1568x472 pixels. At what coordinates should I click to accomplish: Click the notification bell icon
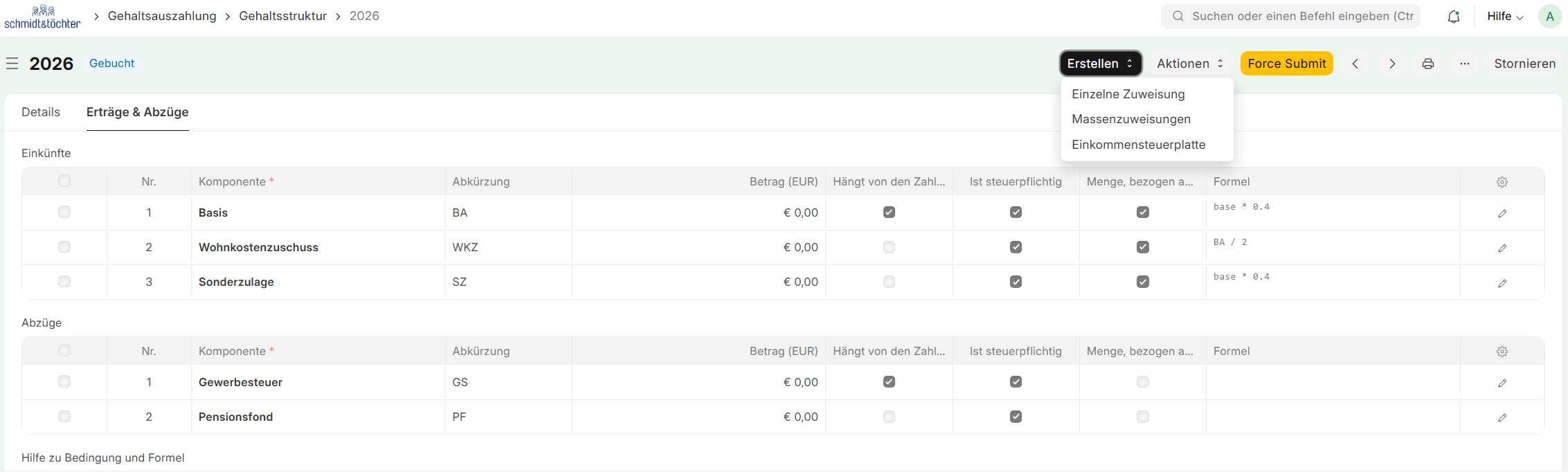click(x=1453, y=17)
